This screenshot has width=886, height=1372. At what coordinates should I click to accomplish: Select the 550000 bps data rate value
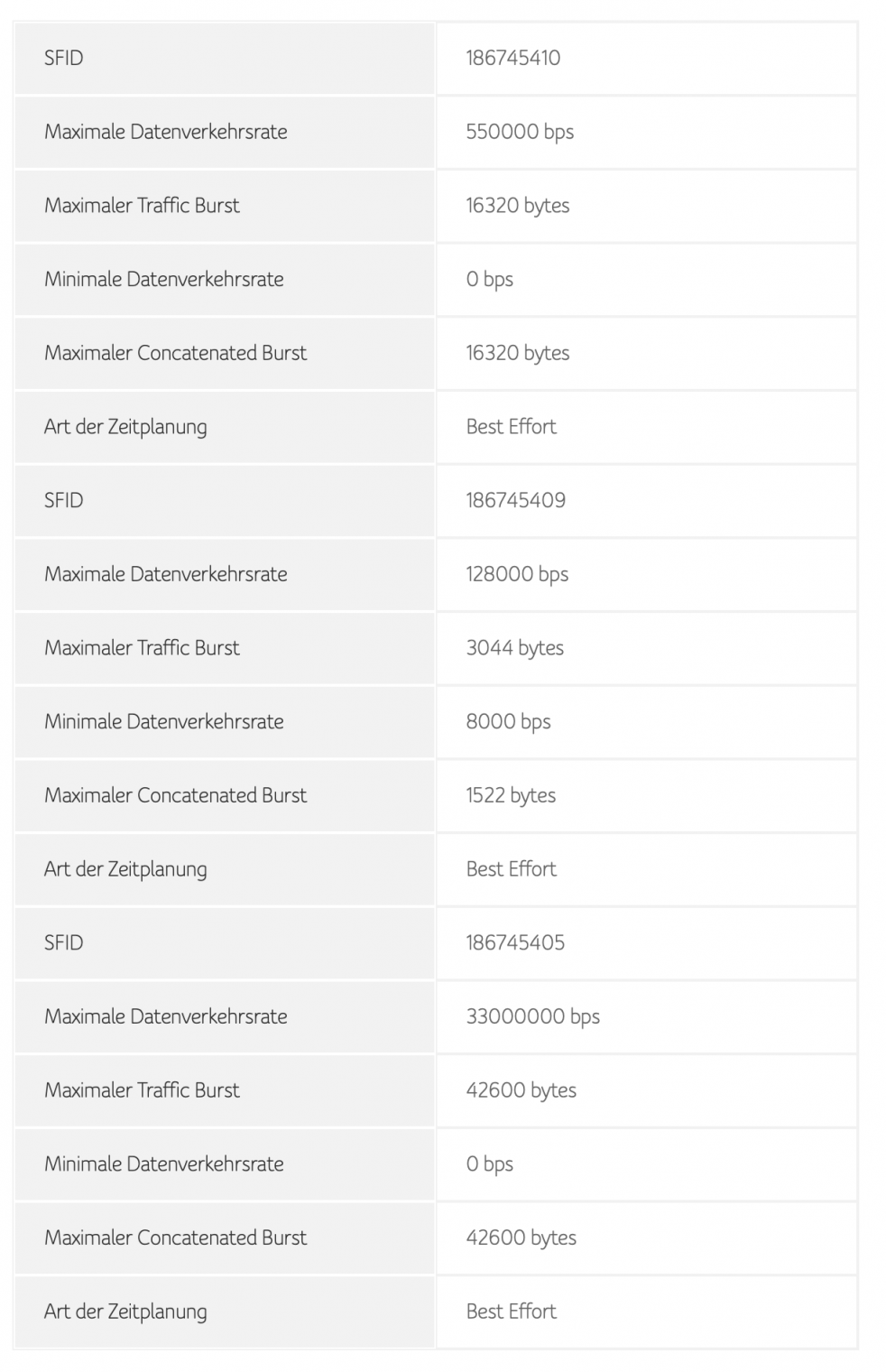(520, 132)
